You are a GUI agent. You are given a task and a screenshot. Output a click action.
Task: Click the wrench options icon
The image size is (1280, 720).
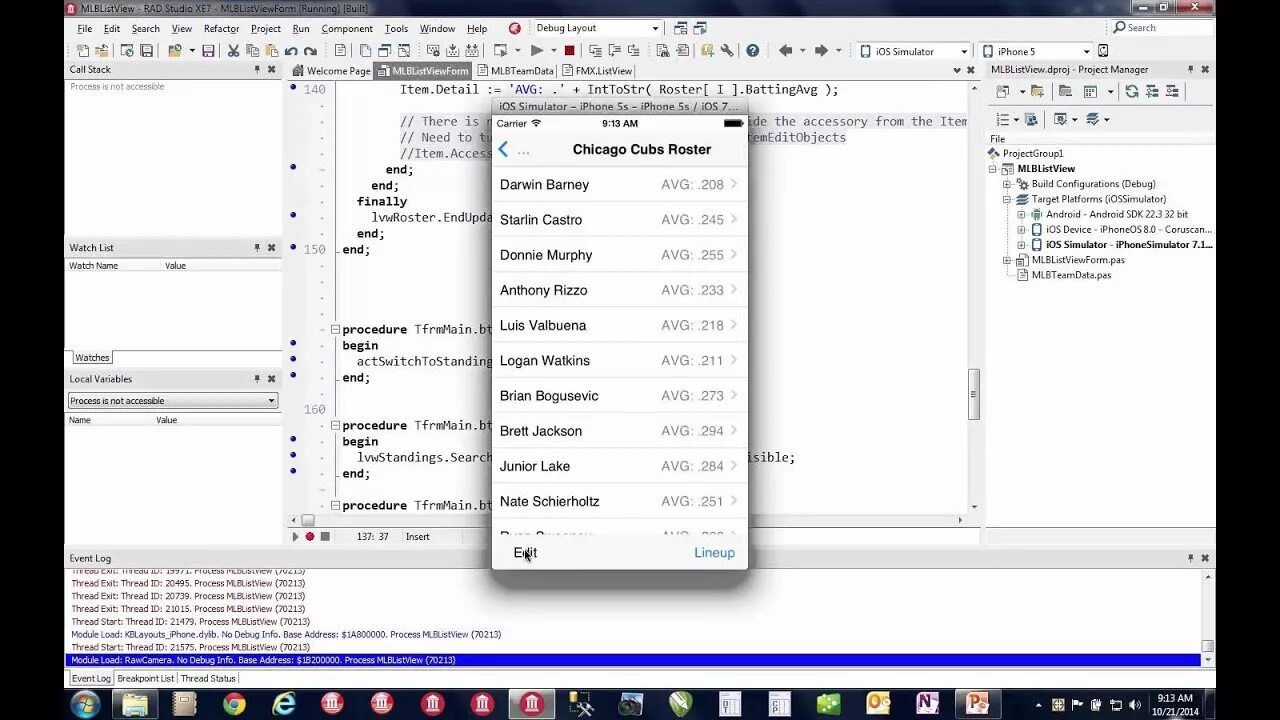point(727,50)
